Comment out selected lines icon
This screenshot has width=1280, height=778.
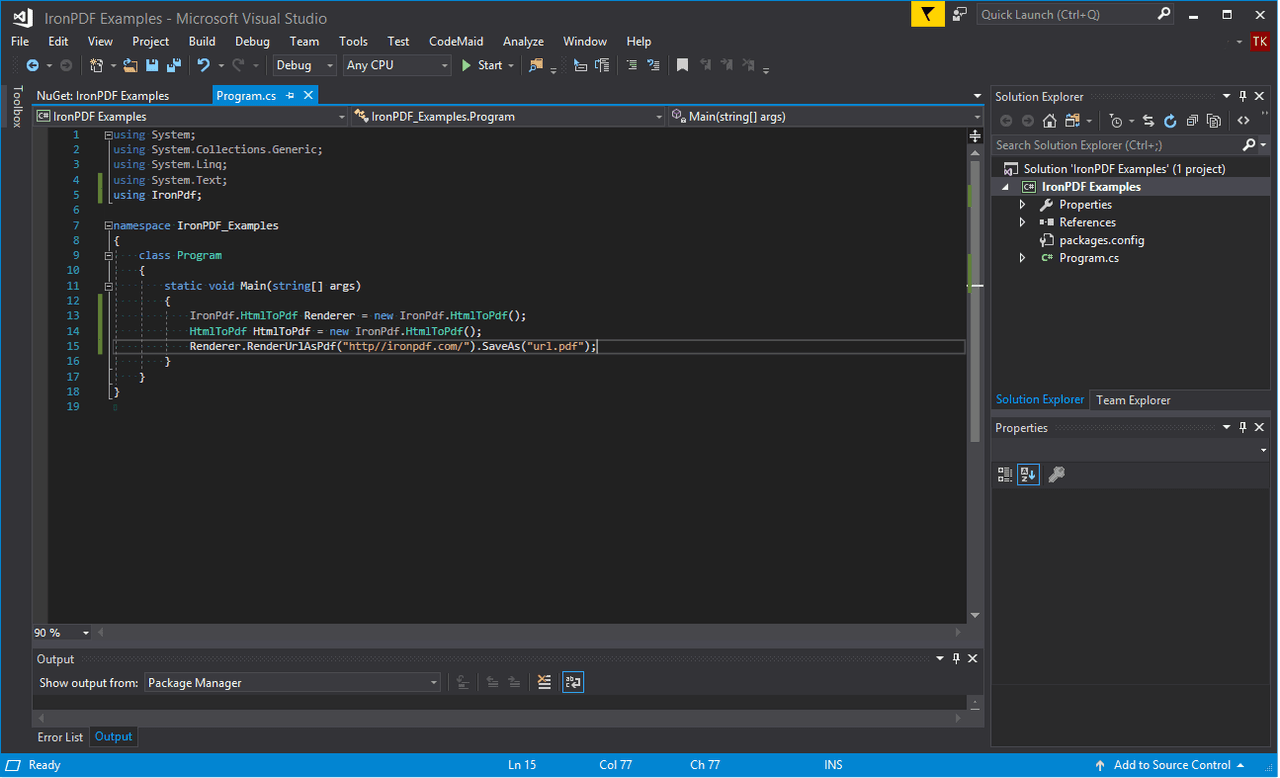point(631,65)
